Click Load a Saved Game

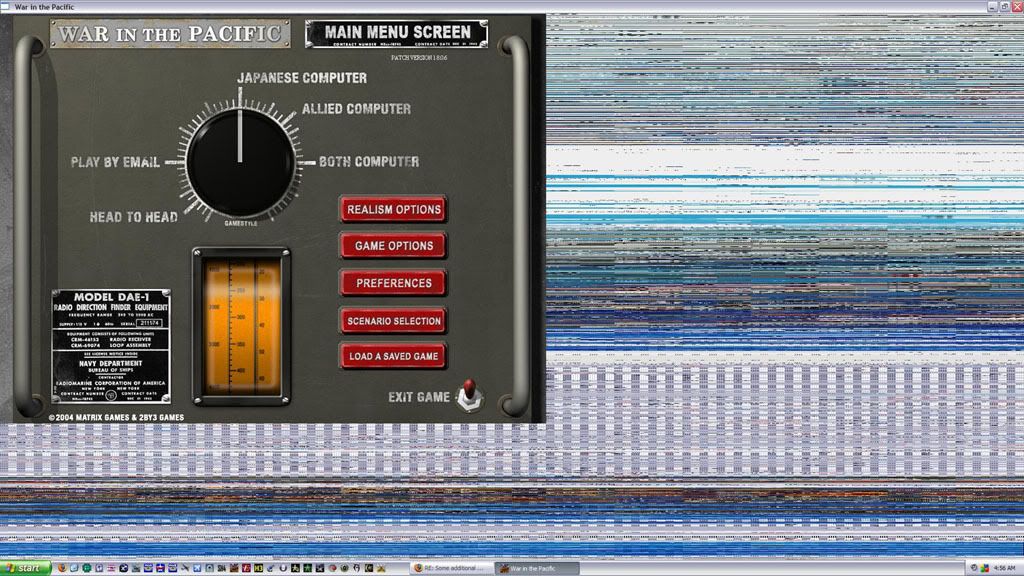pos(394,356)
